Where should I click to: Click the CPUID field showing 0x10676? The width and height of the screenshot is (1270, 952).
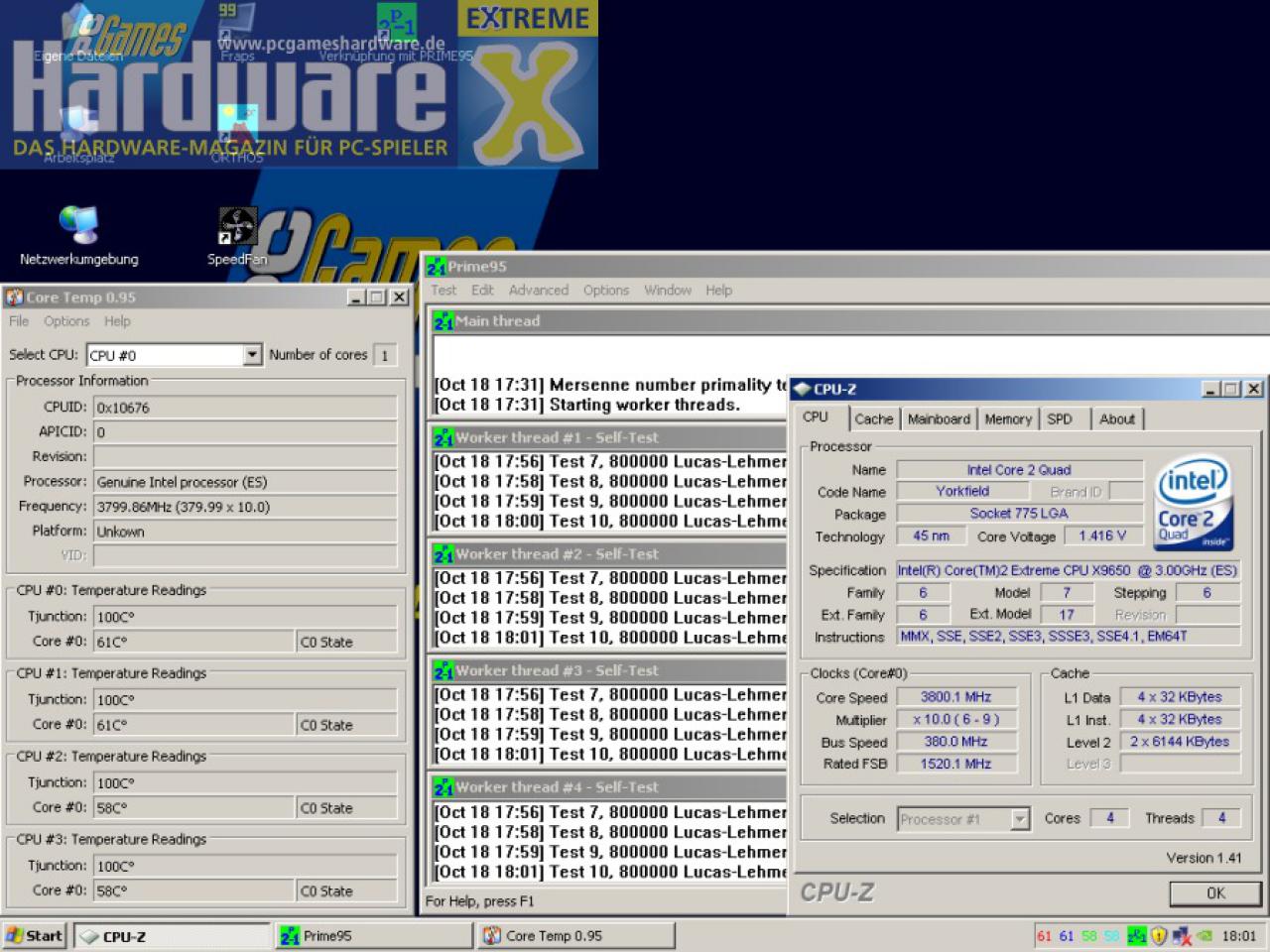coord(245,408)
